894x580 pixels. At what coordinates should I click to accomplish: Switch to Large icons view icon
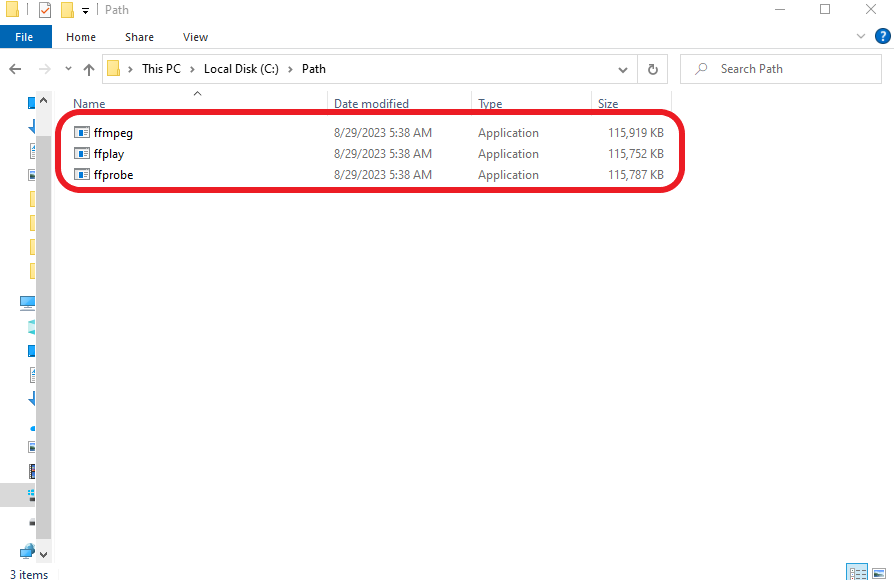click(879, 573)
